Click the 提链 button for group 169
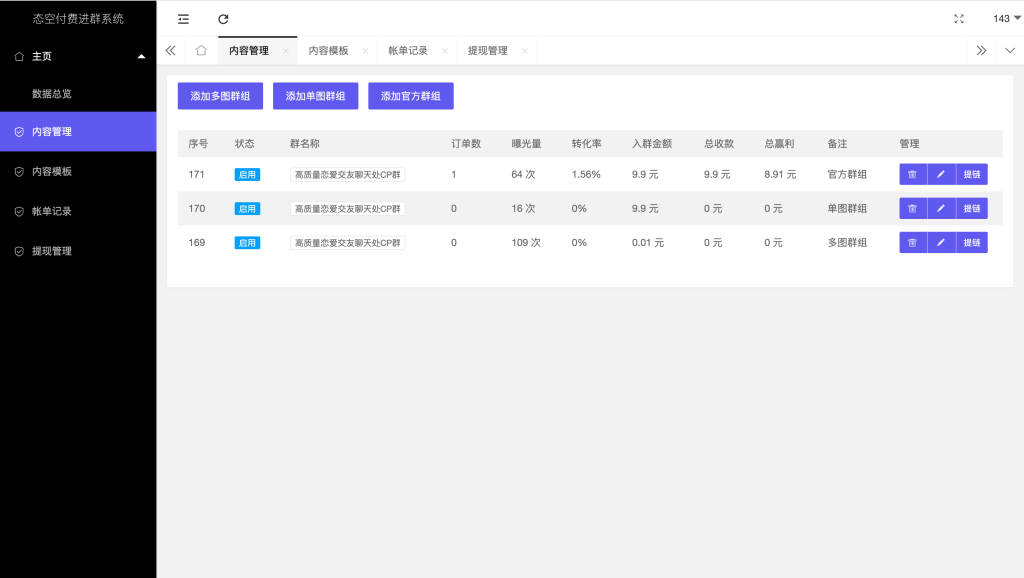 click(x=970, y=242)
